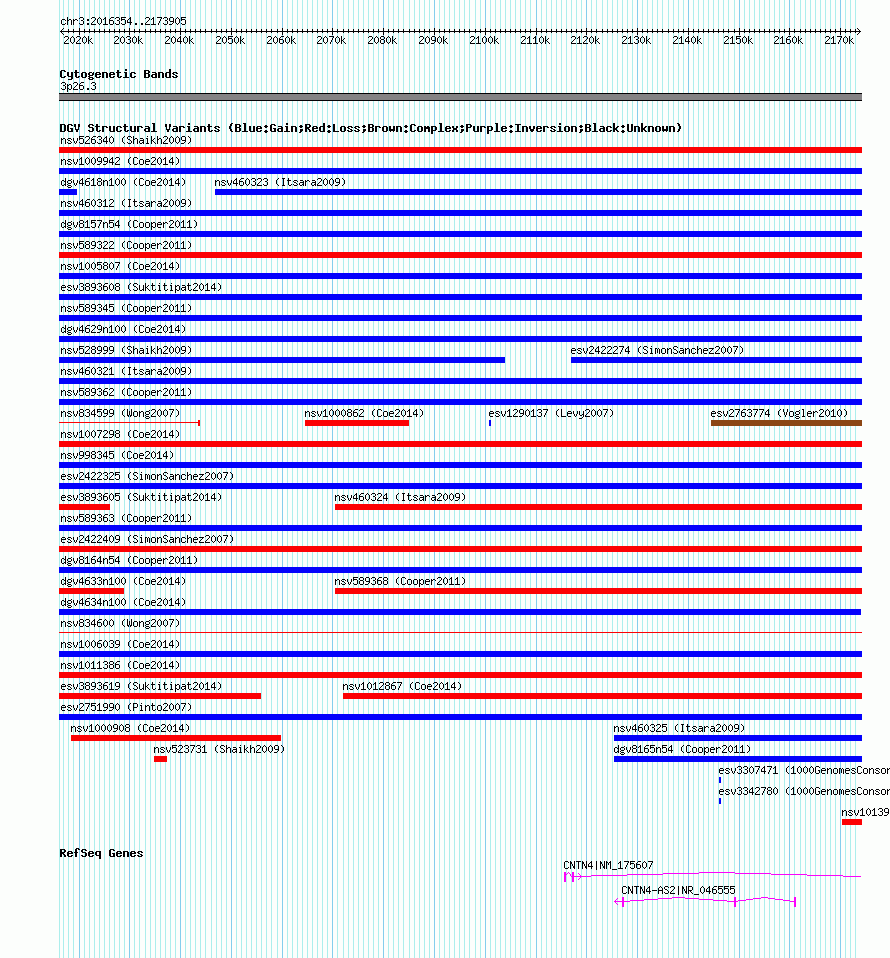Click dgv4634n100 (Coe2014) label
This screenshot has height=958, width=890.
tap(123, 602)
